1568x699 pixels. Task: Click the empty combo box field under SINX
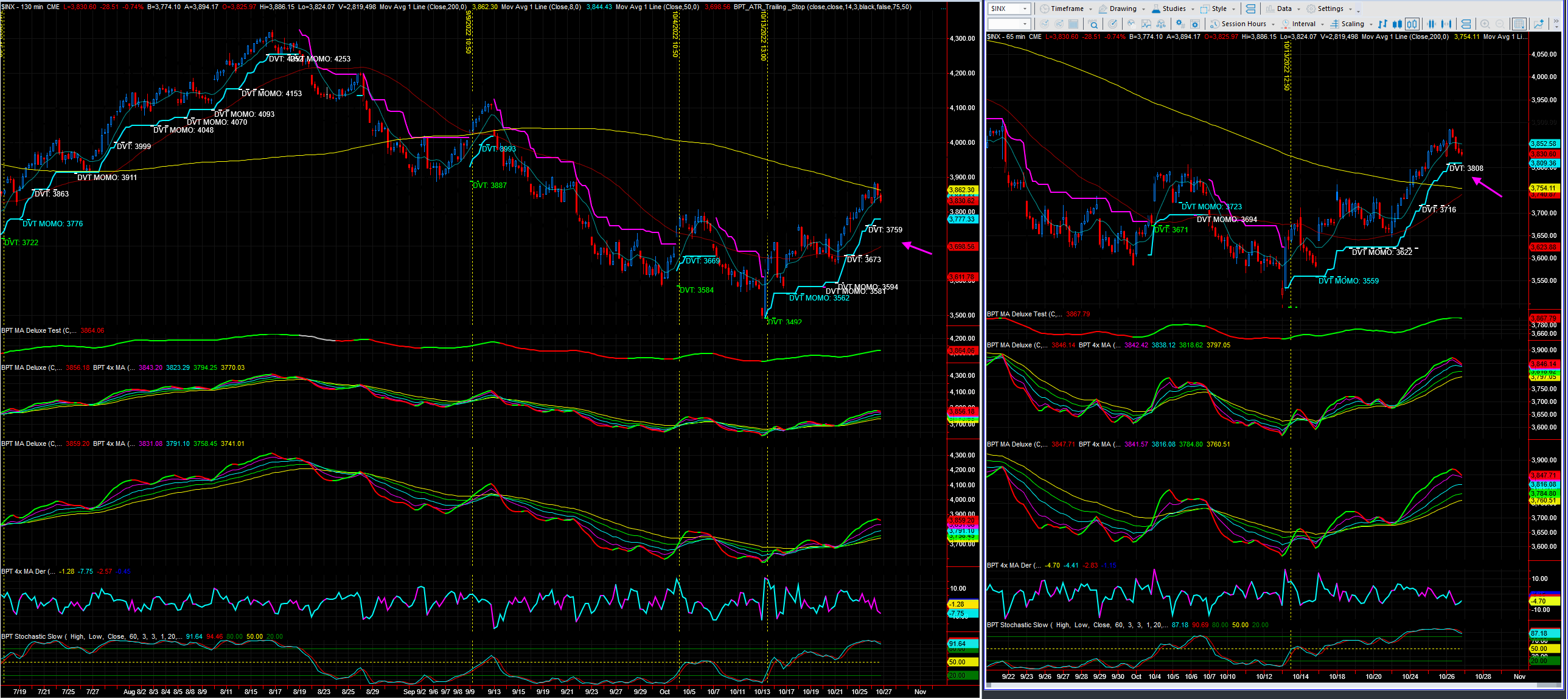click(x=1009, y=24)
